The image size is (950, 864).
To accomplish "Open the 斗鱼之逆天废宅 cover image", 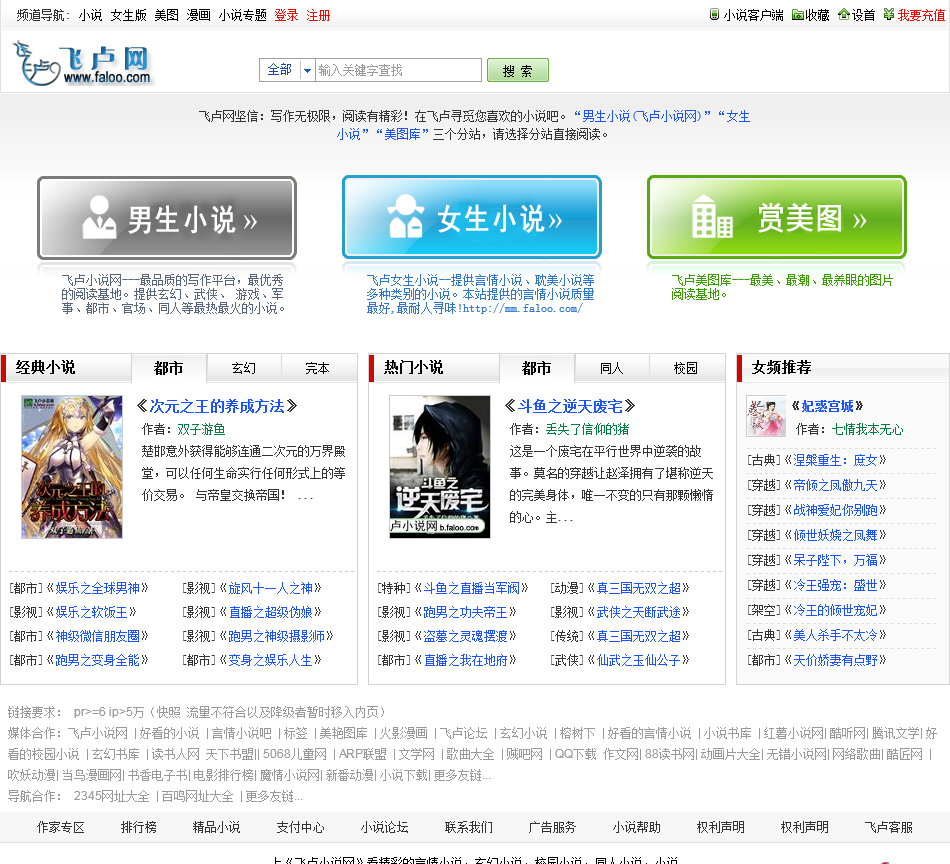I will click(439, 467).
